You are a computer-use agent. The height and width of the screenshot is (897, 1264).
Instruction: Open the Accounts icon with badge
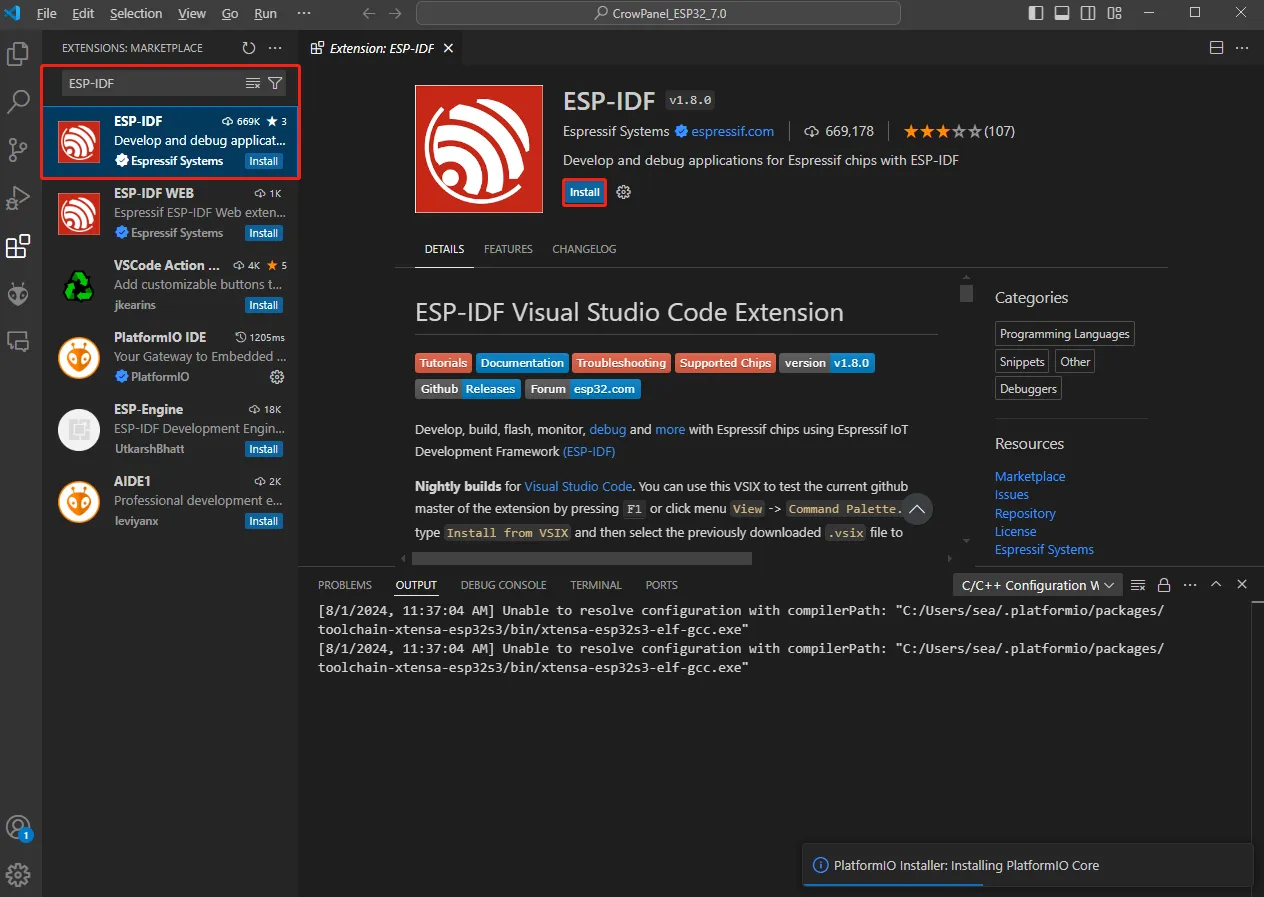(18, 828)
